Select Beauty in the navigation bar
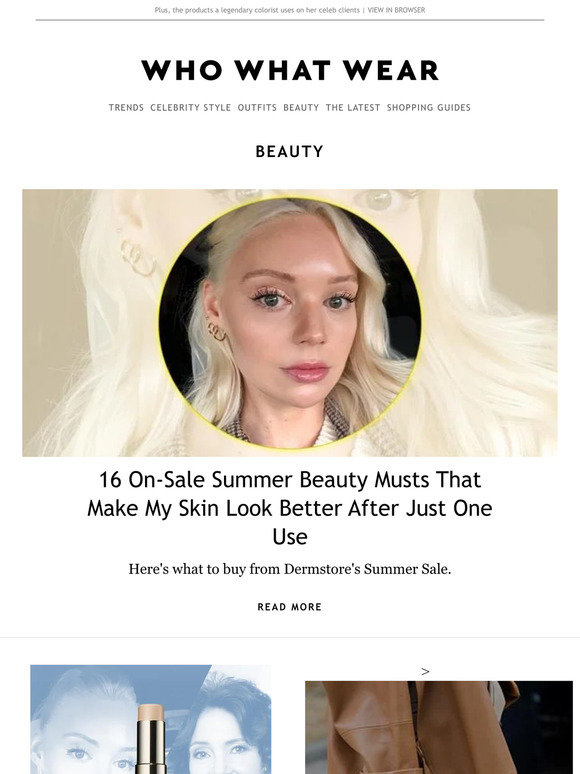The height and width of the screenshot is (774, 580). coord(301,108)
